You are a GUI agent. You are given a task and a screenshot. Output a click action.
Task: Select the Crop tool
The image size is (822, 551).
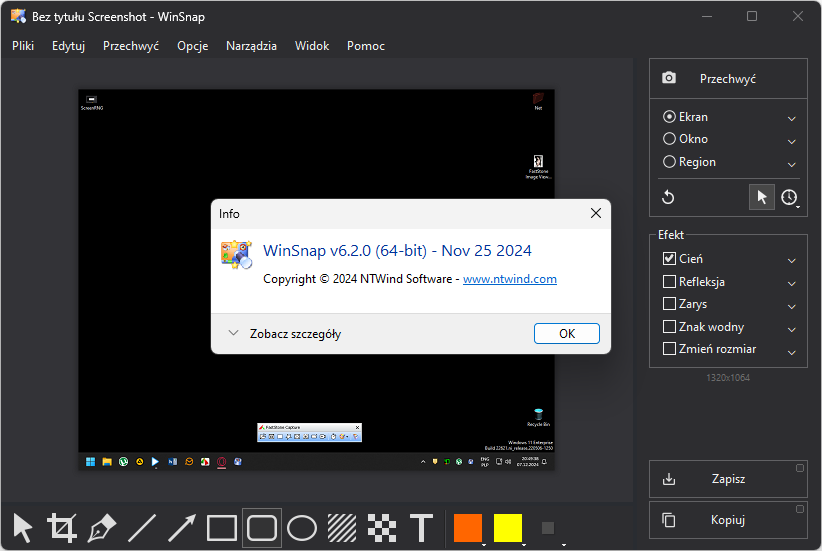click(62, 527)
